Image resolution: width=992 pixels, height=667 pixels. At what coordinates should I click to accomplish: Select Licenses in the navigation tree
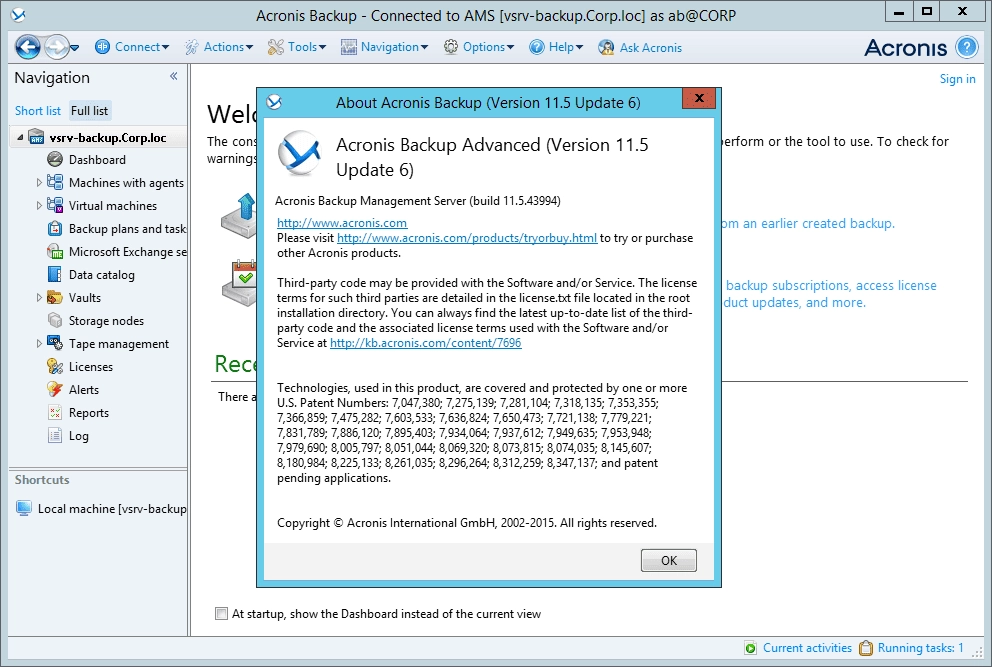tap(90, 367)
